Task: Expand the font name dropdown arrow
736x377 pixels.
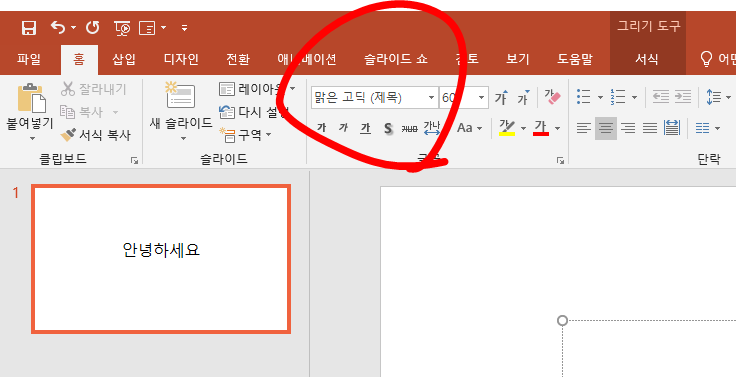Action: point(431,98)
